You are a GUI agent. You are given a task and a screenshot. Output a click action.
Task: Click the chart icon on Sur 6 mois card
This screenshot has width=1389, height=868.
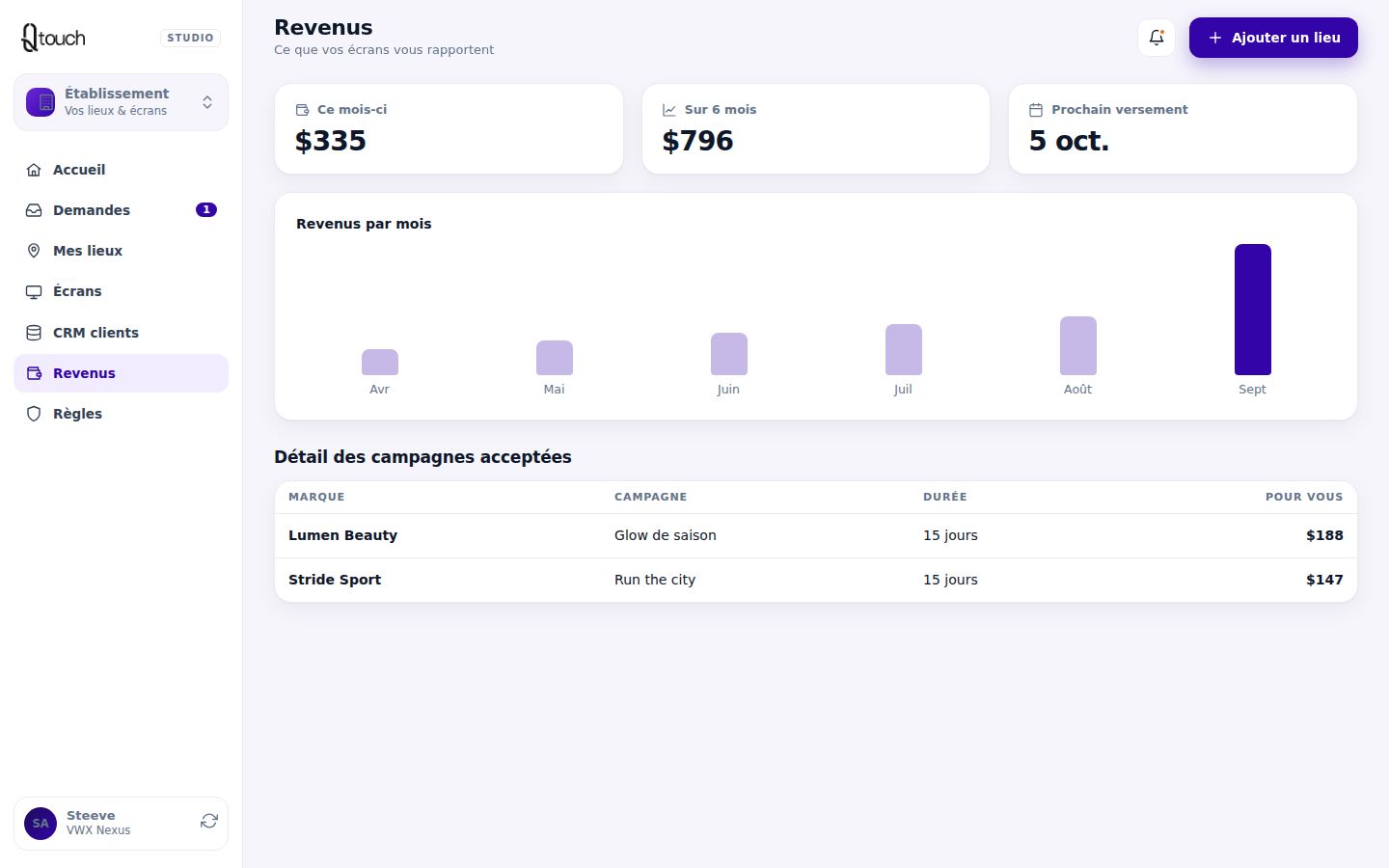tap(669, 110)
